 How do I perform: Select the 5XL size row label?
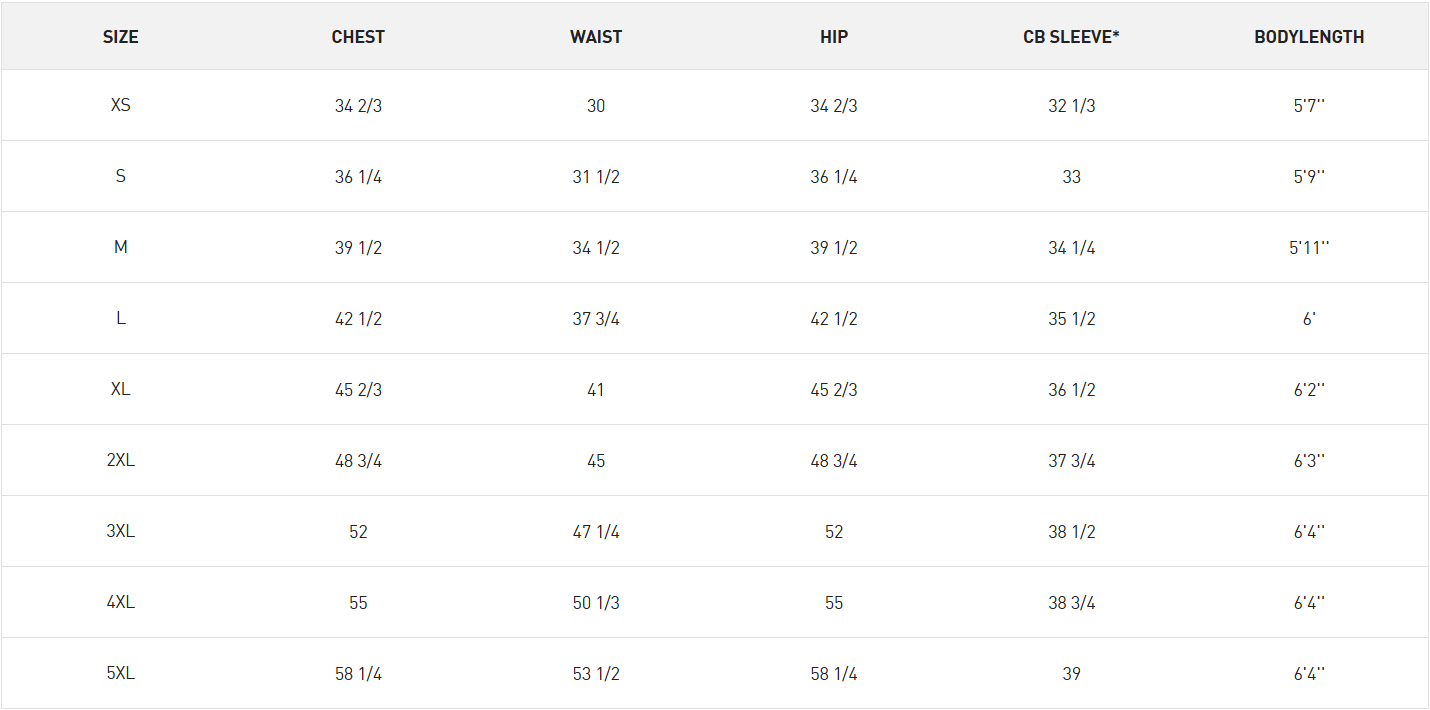(120, 673)
